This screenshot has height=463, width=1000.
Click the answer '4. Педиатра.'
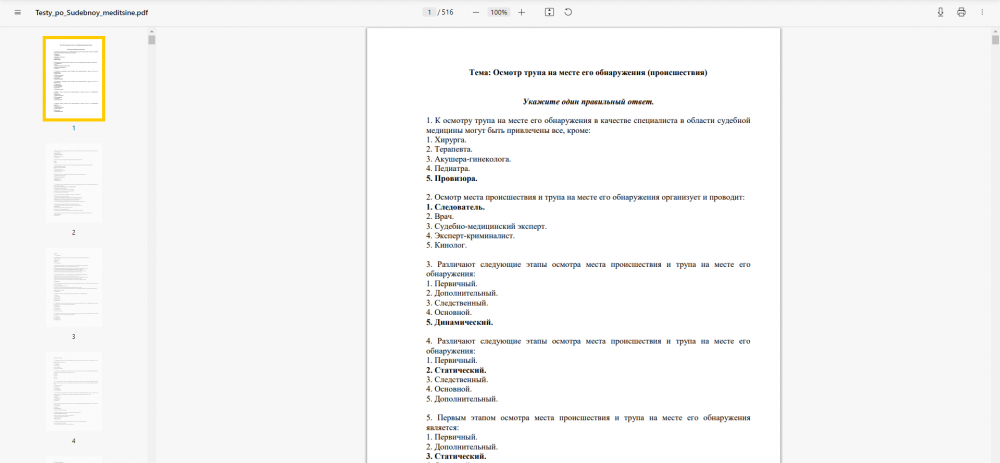[x=448, y=168]
